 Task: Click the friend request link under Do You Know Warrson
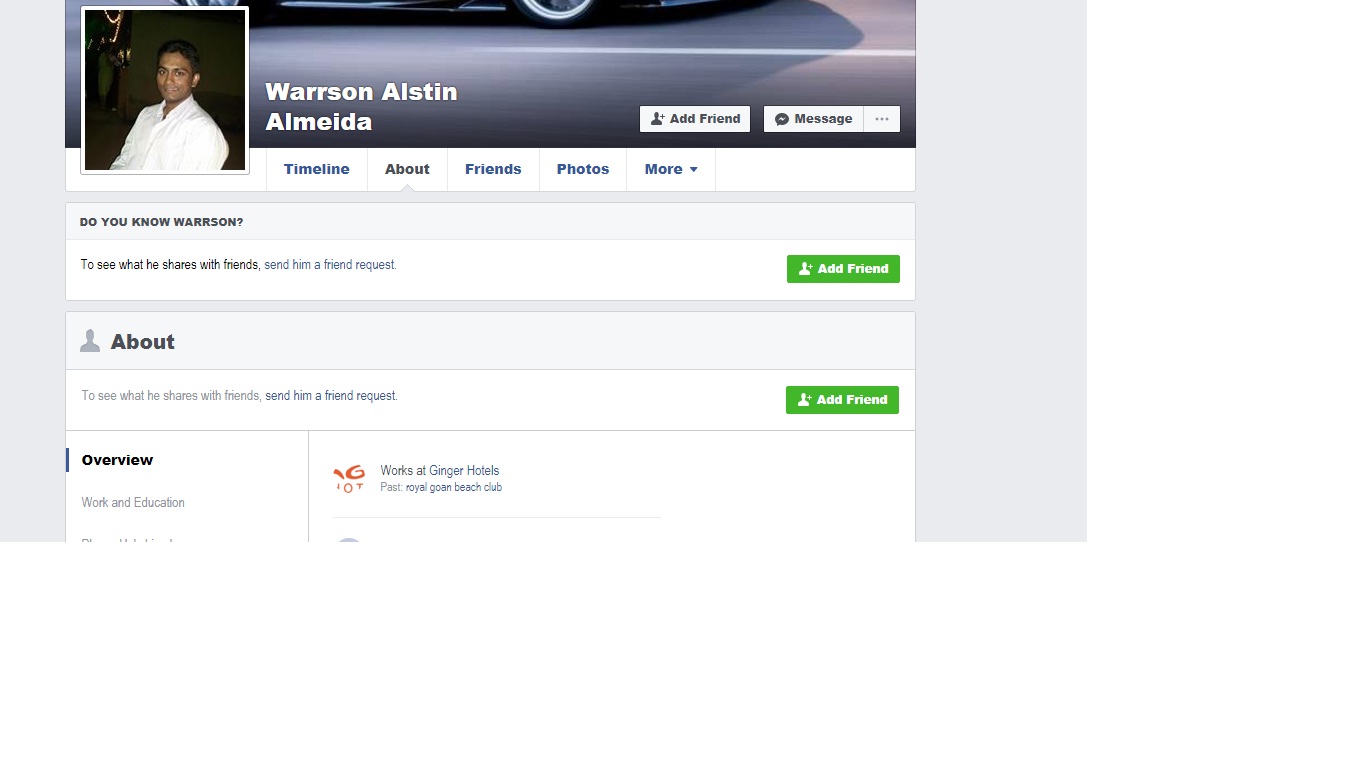coord(330,265)
